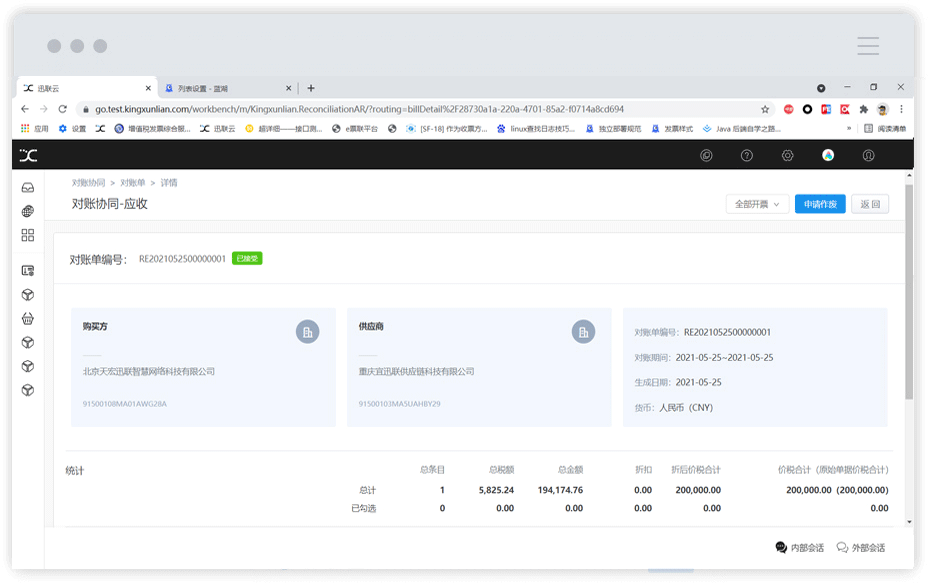The height and width of the screenshot is (583, 928).
Task: Open the four-square apps grid sidebar icon
Action: click(28, 235)
